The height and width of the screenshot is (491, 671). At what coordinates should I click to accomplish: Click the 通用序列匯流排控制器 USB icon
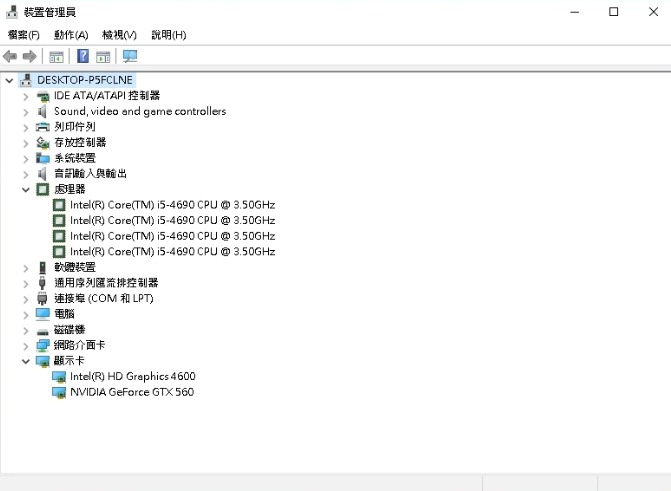[42, 283]
